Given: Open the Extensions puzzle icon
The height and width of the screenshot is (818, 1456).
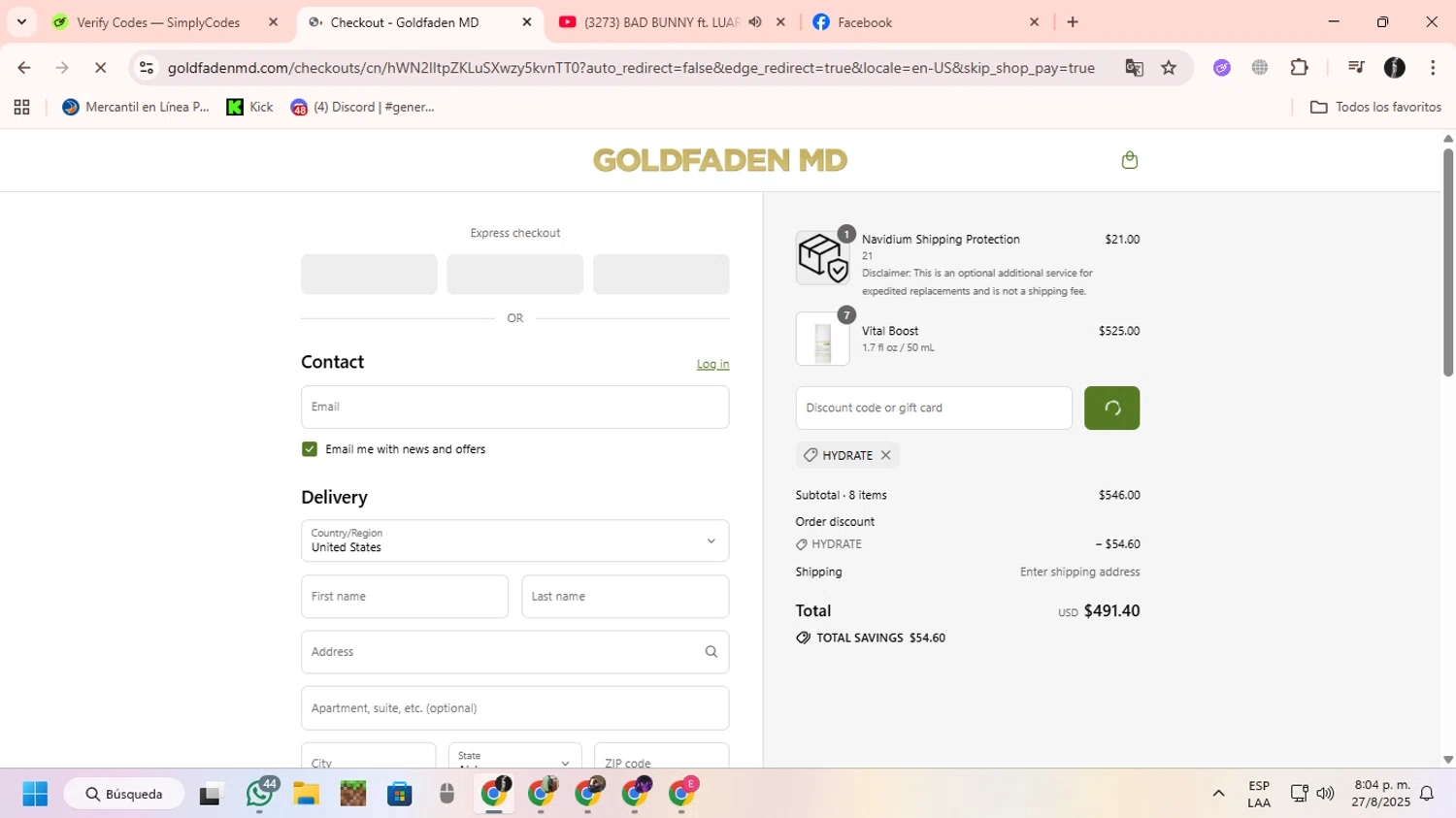Looking at the screenshot, I should tap(1299, 68).
